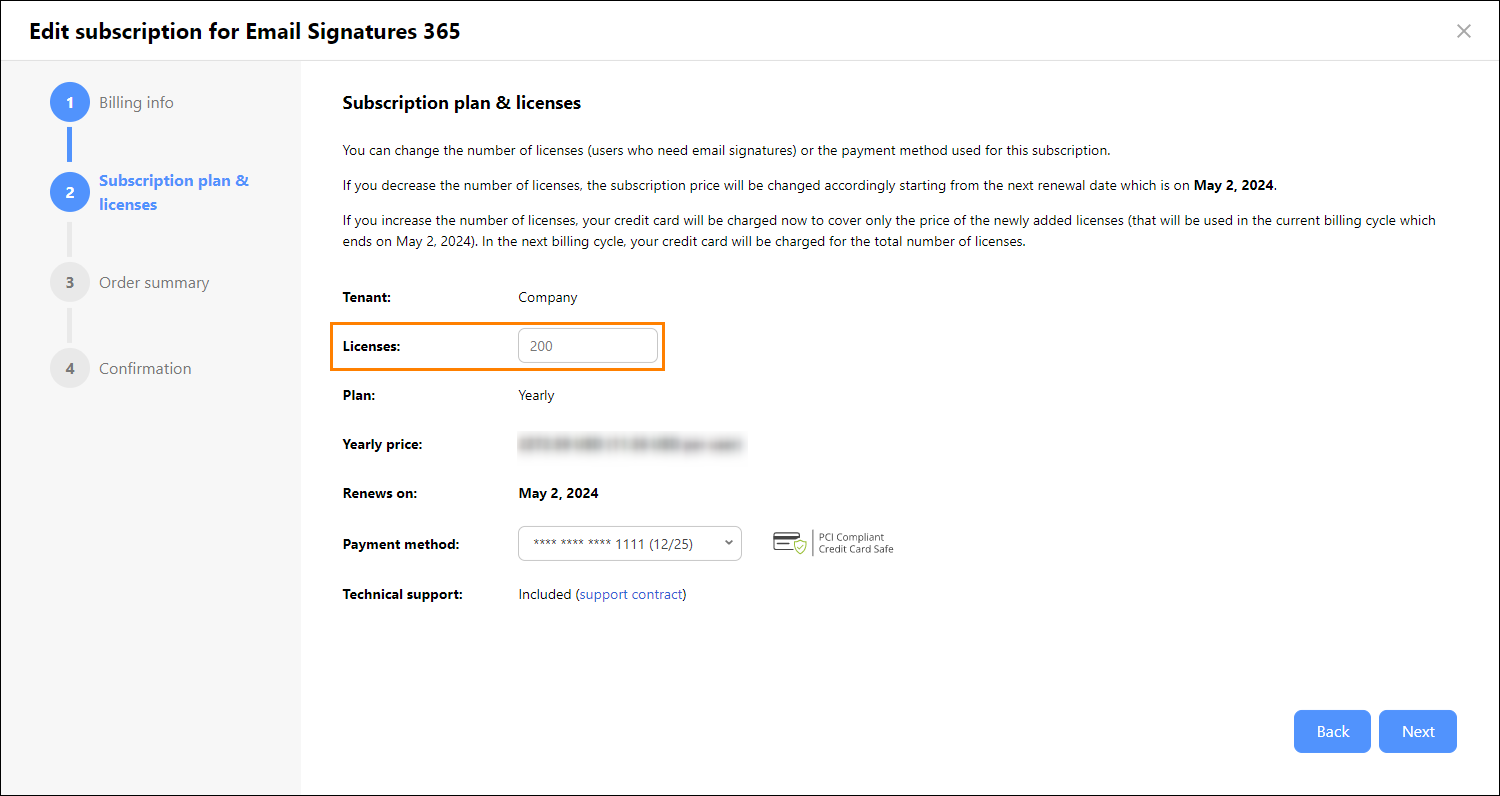Click the step 1 circle icon

[x=70, y=103]
